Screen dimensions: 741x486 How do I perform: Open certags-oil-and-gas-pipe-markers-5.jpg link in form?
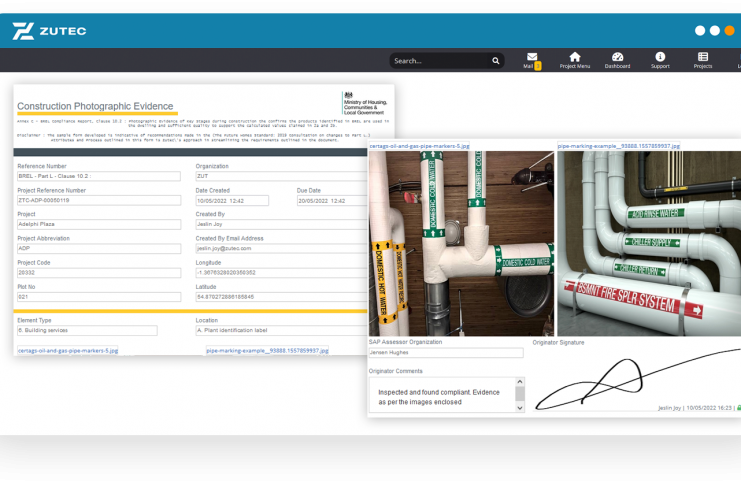coord(68,351)
